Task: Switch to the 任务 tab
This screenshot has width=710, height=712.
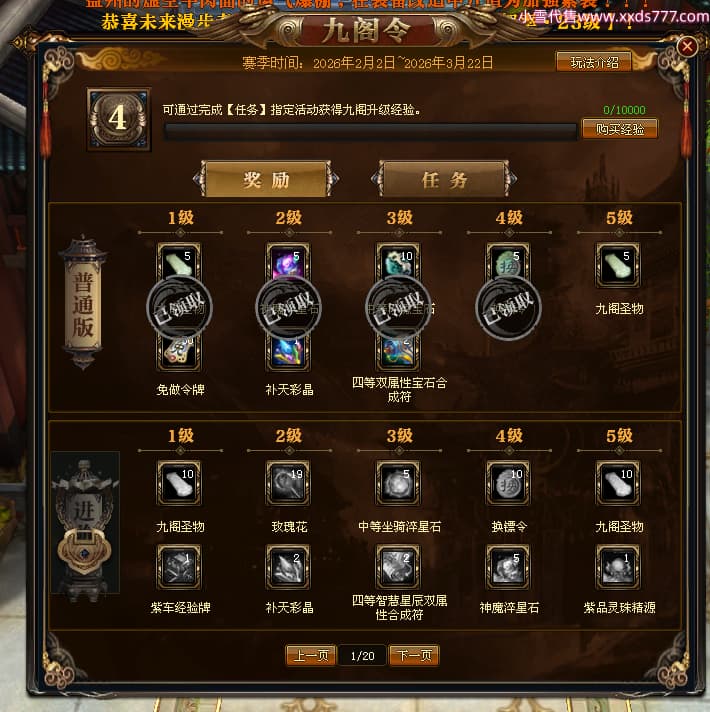Action: [444, 179]
